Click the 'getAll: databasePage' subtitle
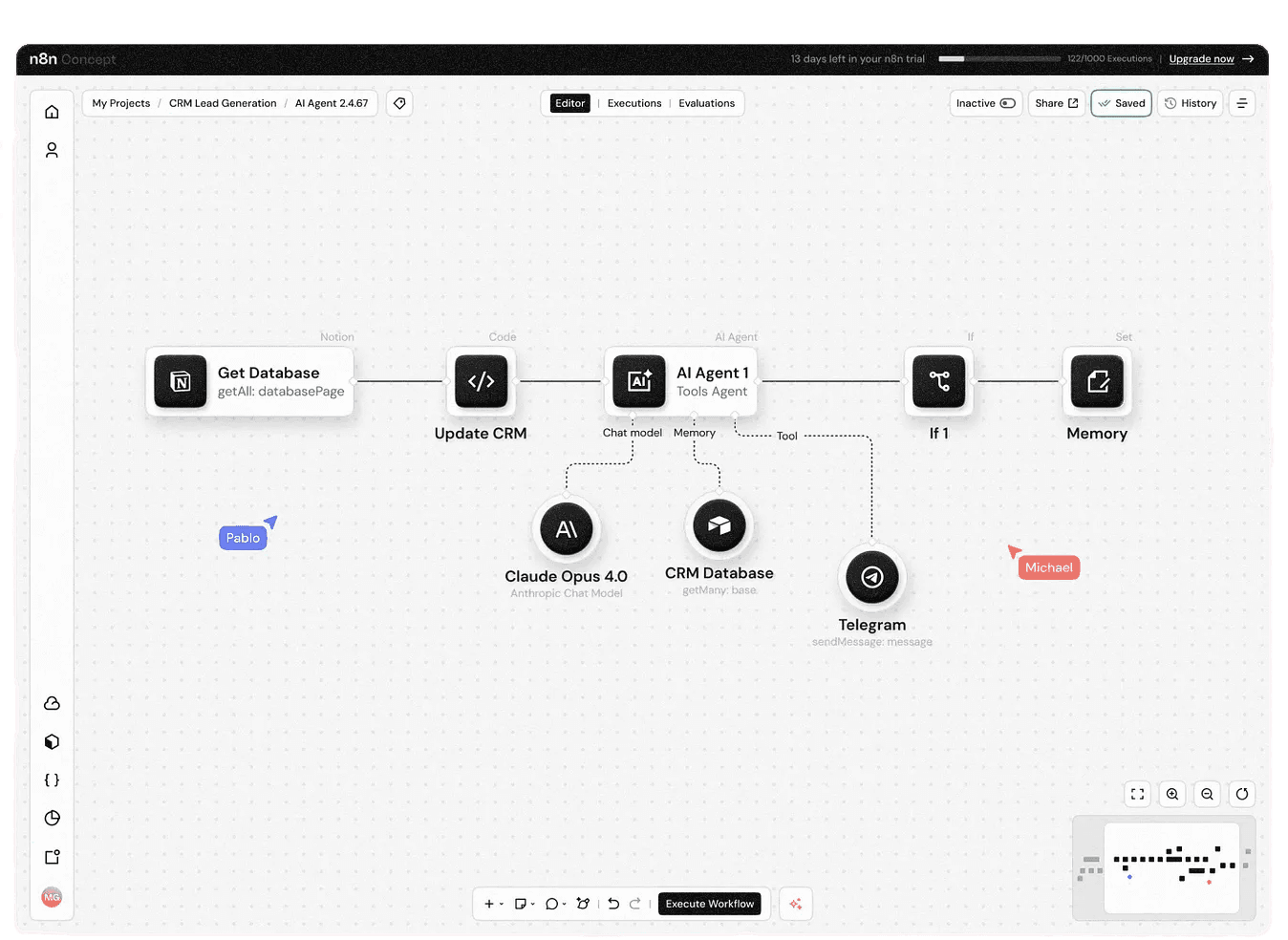The width and height of the screenshot is (1288, 940). pyautogui.click(x=281, y=392)
